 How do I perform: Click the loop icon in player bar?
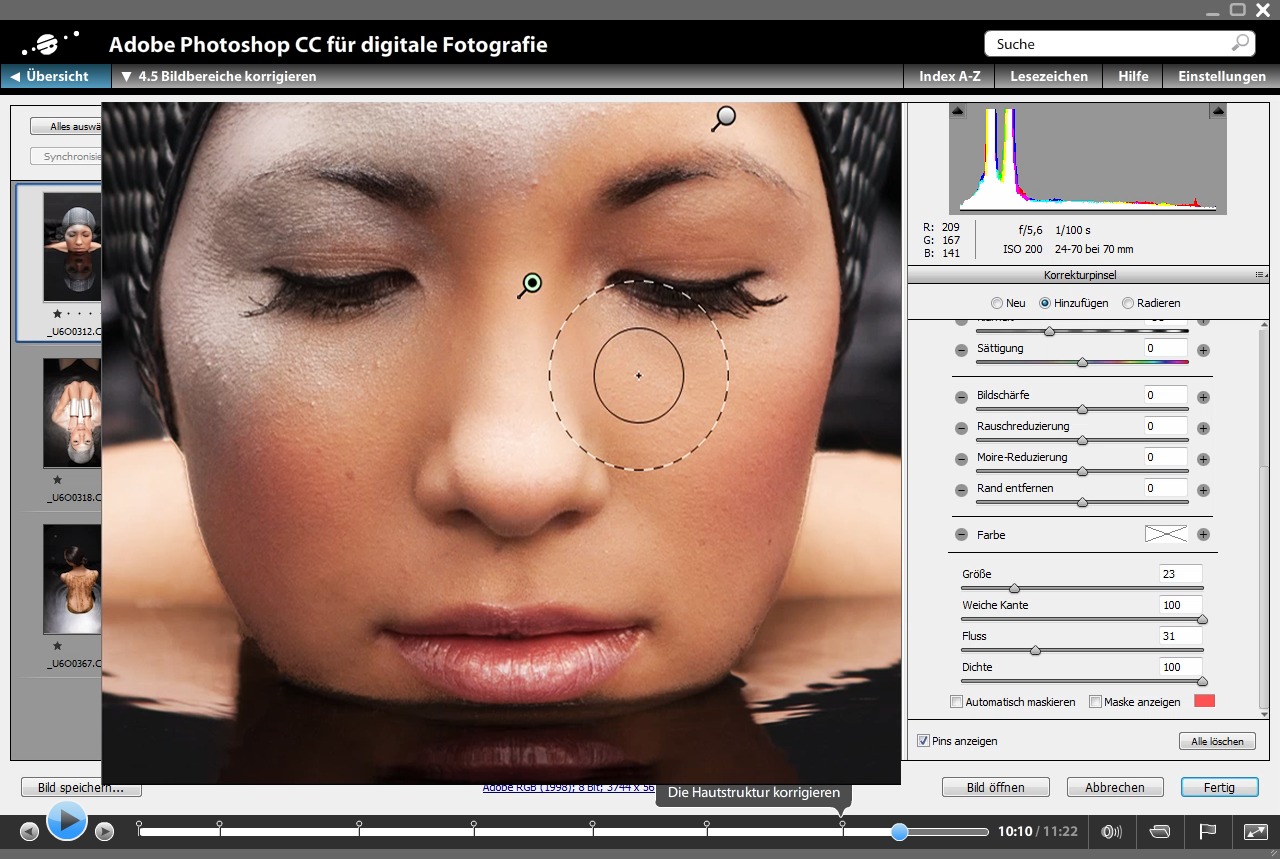pyautogui.click(x=1159, y=831)
